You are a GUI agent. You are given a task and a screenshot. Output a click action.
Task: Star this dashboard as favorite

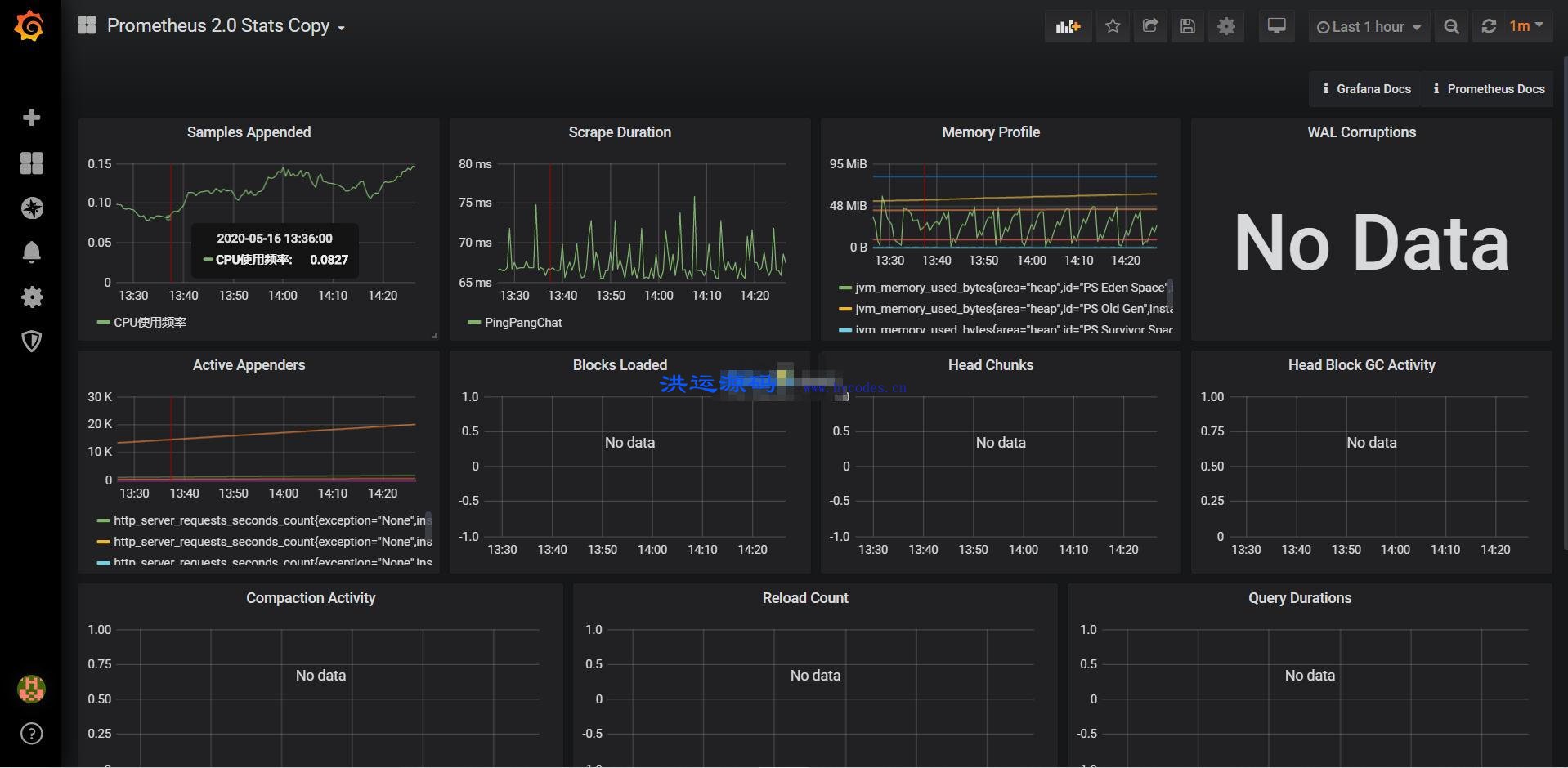pos(1113,26)
